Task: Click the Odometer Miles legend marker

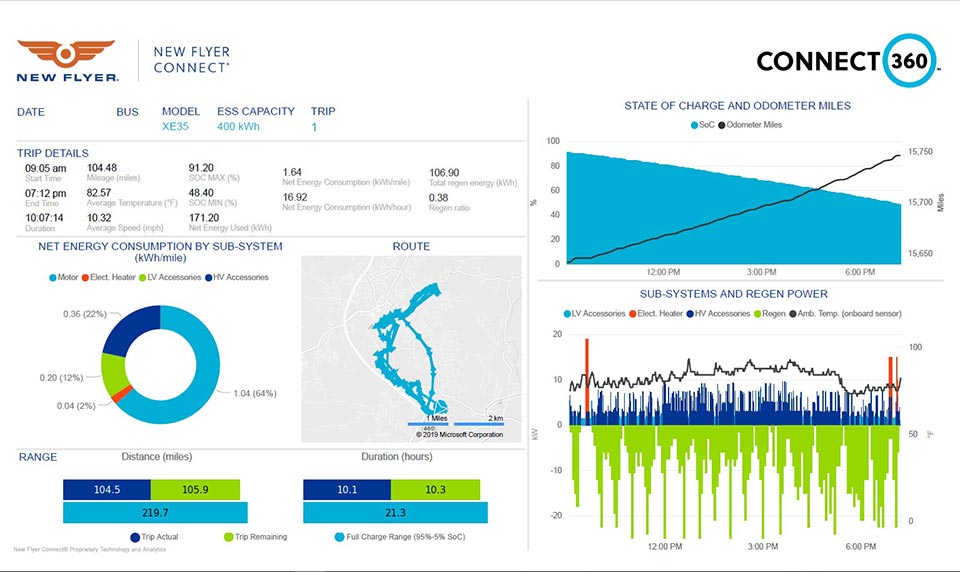Action: tap(722, 125)
